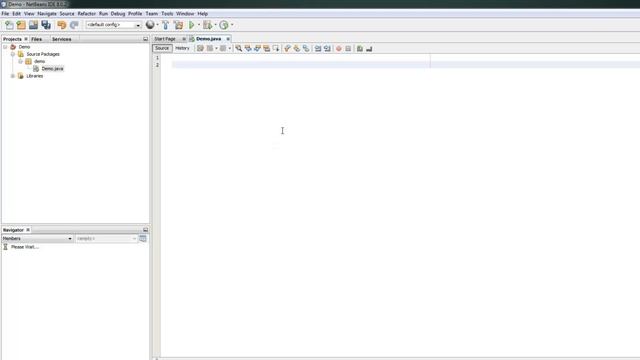
Task: Click the Find Next Occurrence icon
Action: tap(257, 49)
